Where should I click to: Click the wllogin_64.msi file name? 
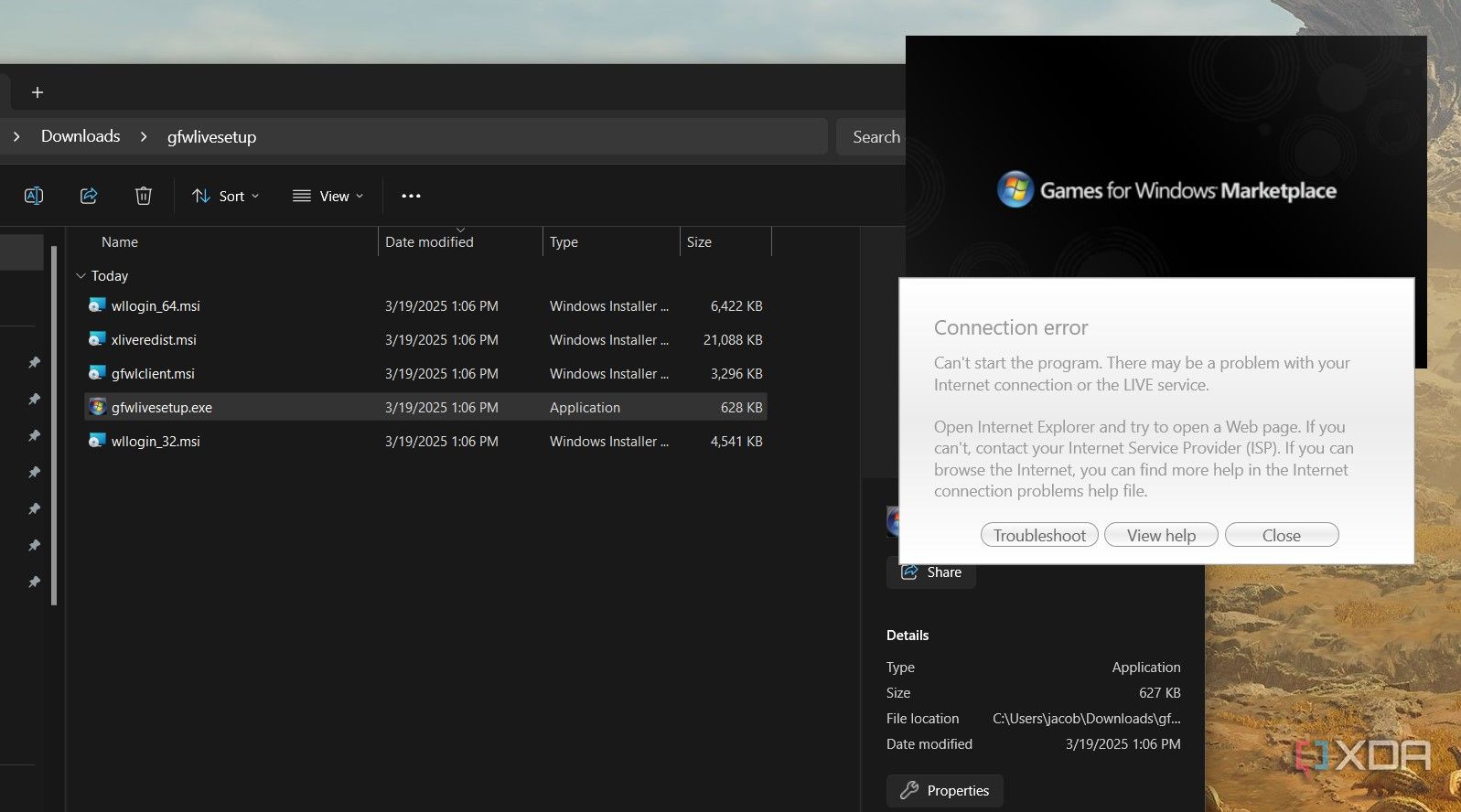coord(156,306)
